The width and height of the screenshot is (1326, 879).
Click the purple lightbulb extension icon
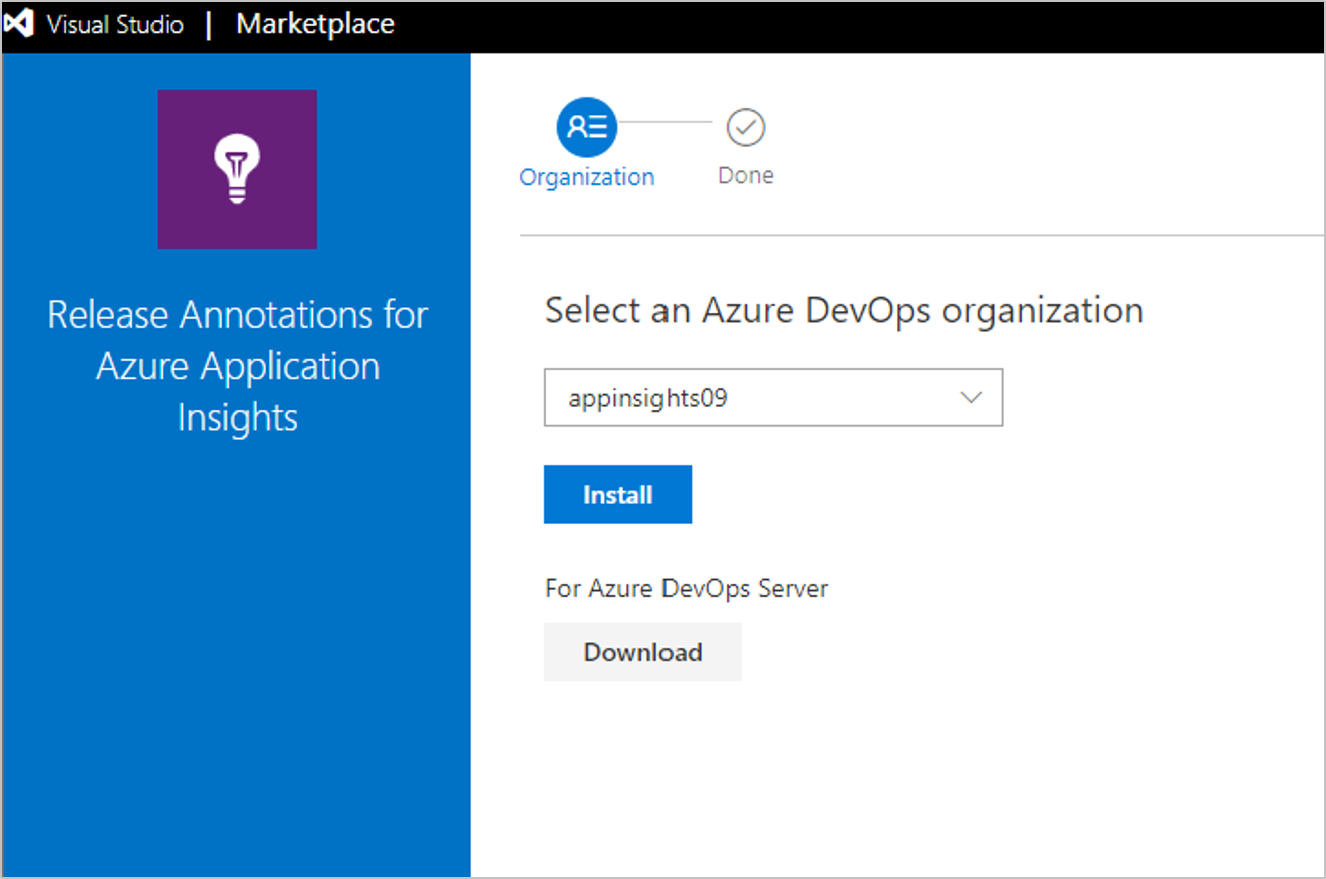coord(237,169)
